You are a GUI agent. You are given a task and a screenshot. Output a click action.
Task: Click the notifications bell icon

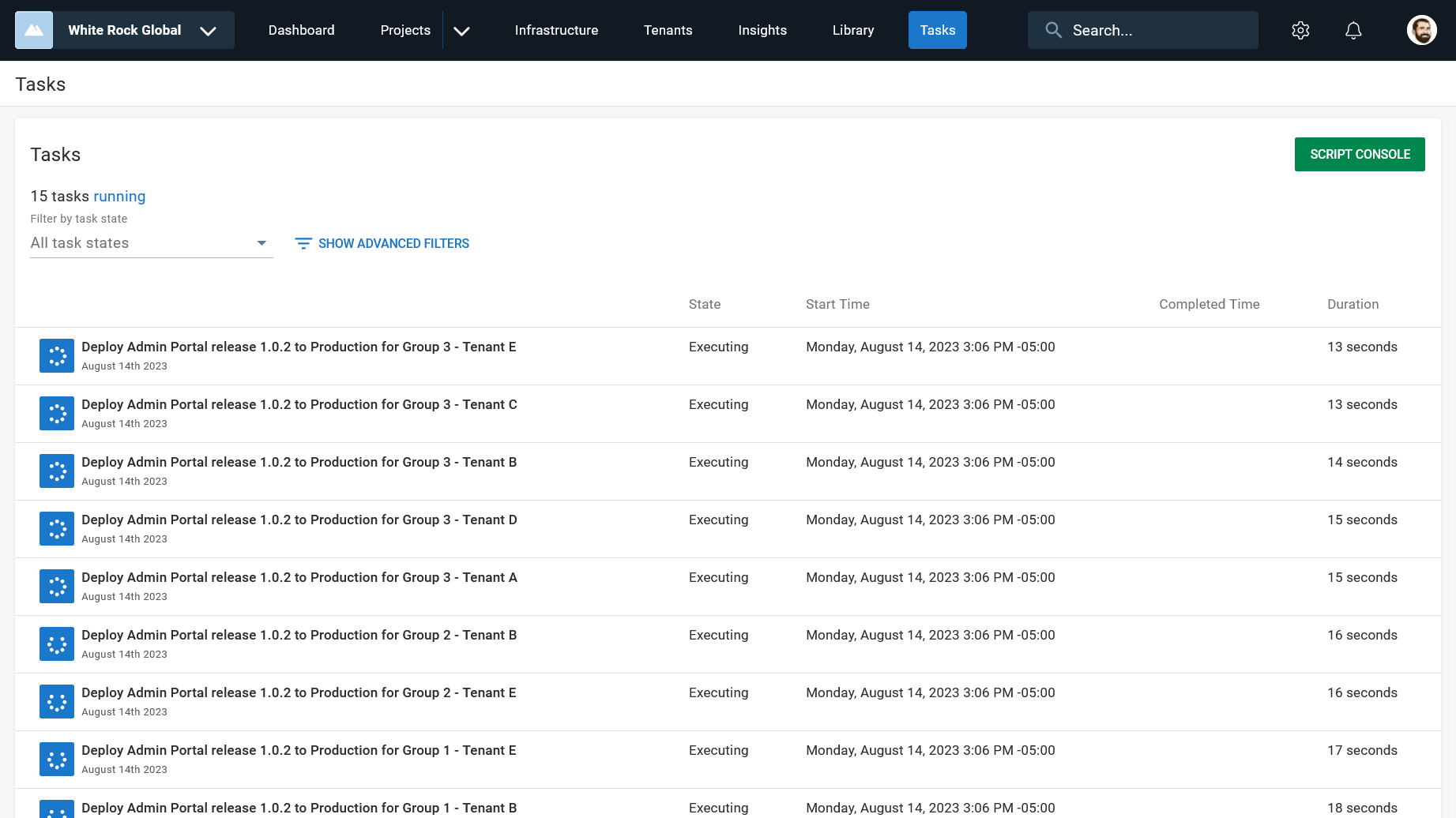click(1353, 30)
